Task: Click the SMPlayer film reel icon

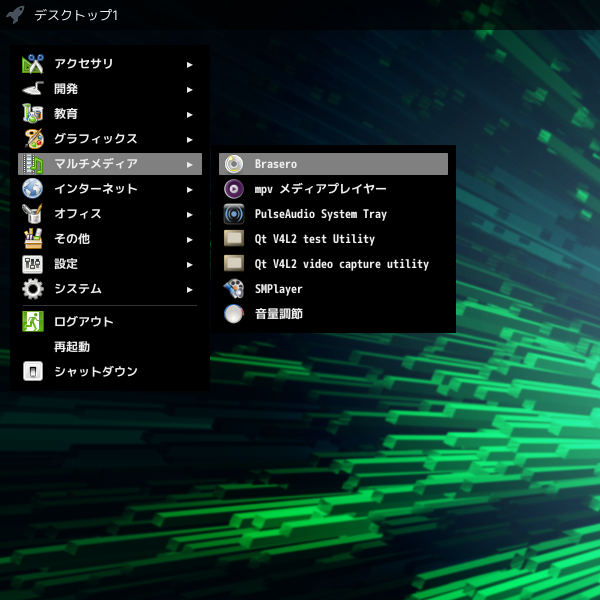Action: point(234,289)
